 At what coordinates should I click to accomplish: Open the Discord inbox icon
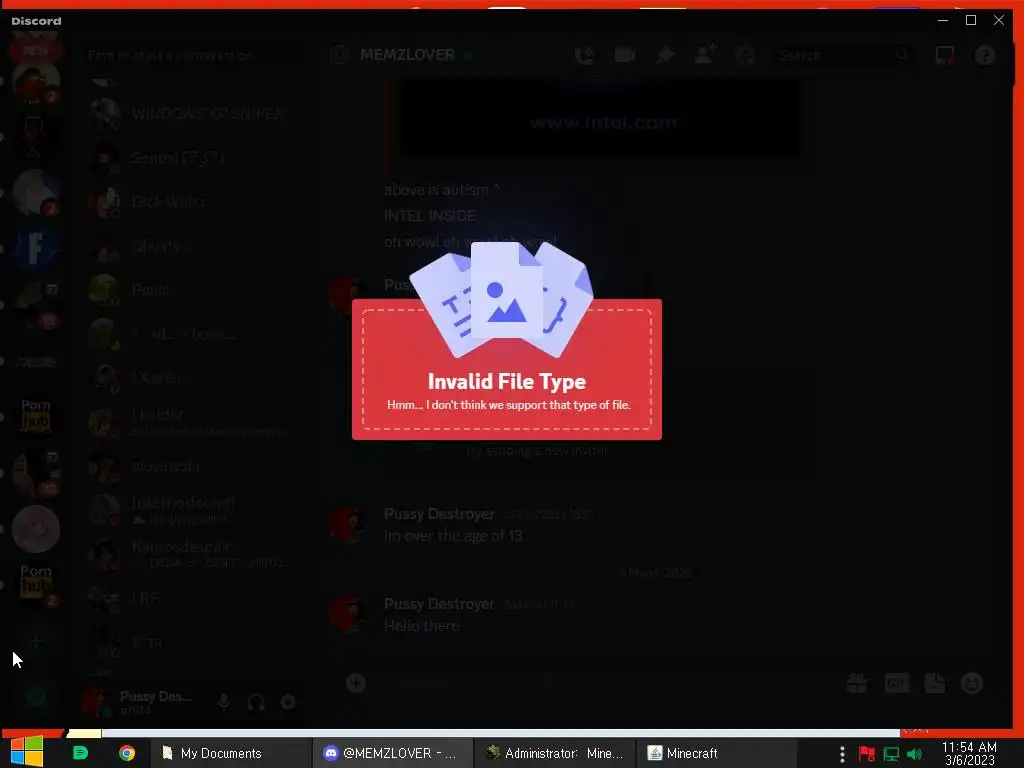(x=945, y=56)
